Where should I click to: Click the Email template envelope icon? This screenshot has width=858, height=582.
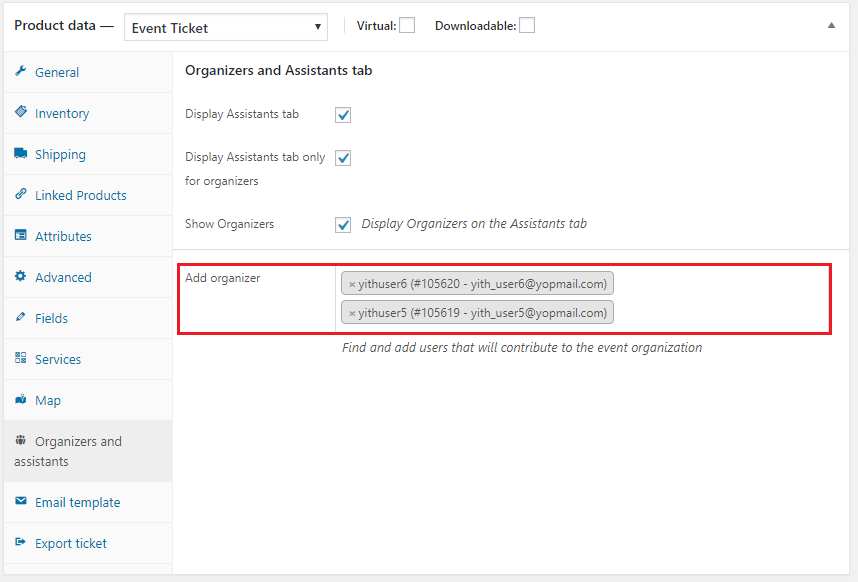click(x=20, y=502)
